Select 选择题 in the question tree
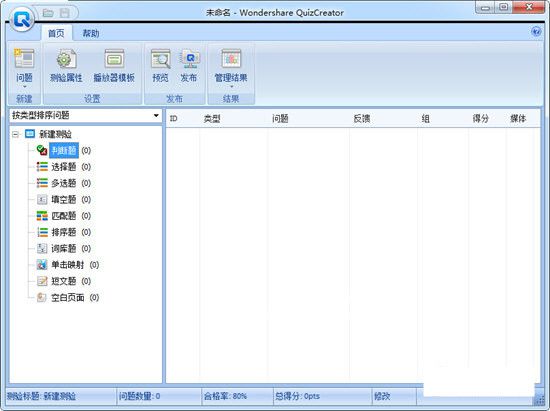Viewport: 550px width, 411px height. 64,167
